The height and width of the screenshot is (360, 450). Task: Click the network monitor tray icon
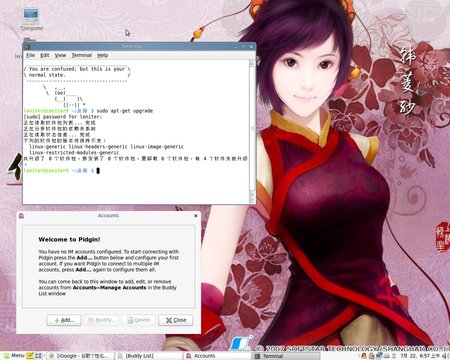[x=379, y=356]
